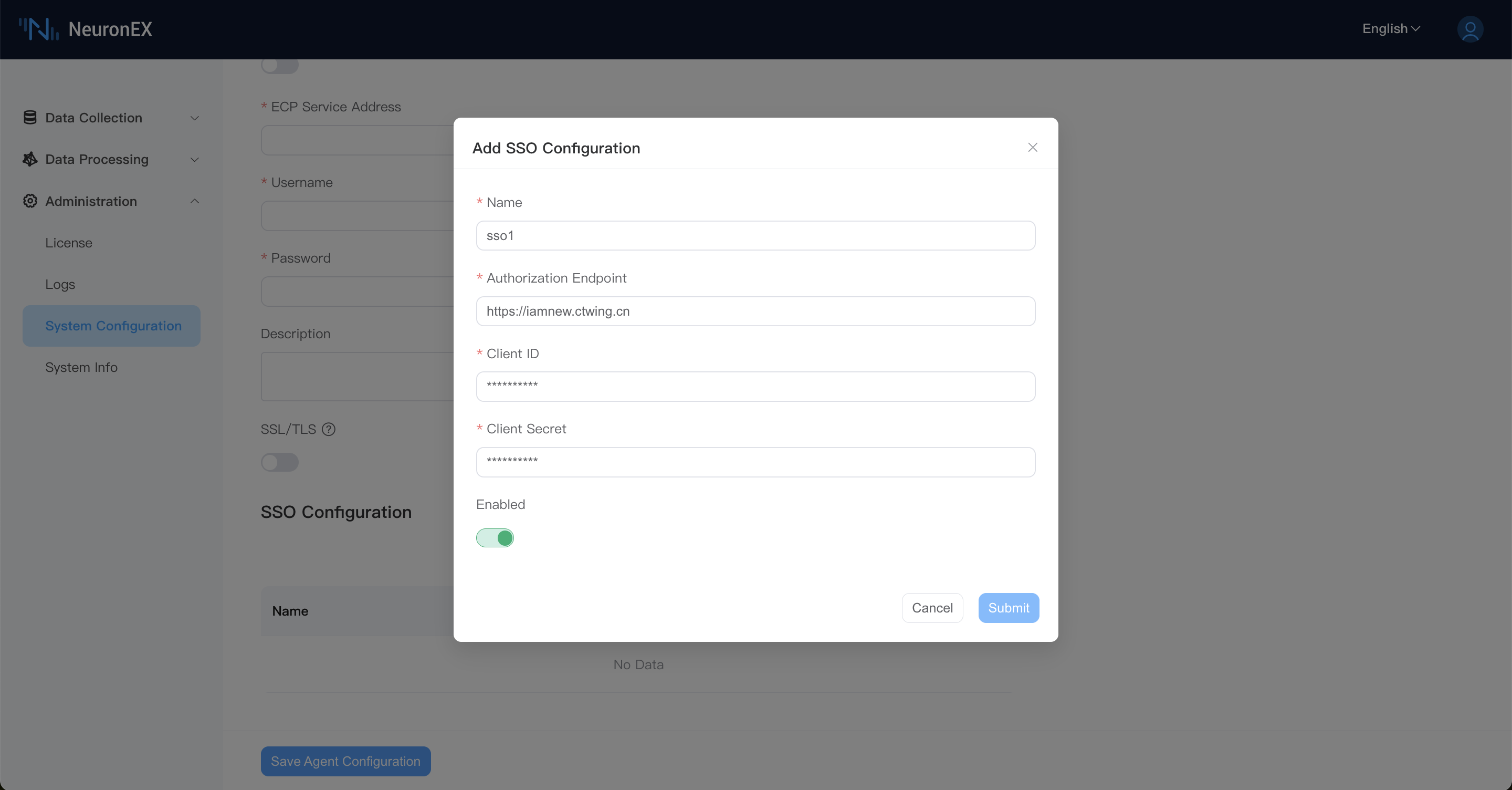Open the SSL/TLS help tooltip icon
This screenshot has width=1512, height=790.
pos(329,429)
